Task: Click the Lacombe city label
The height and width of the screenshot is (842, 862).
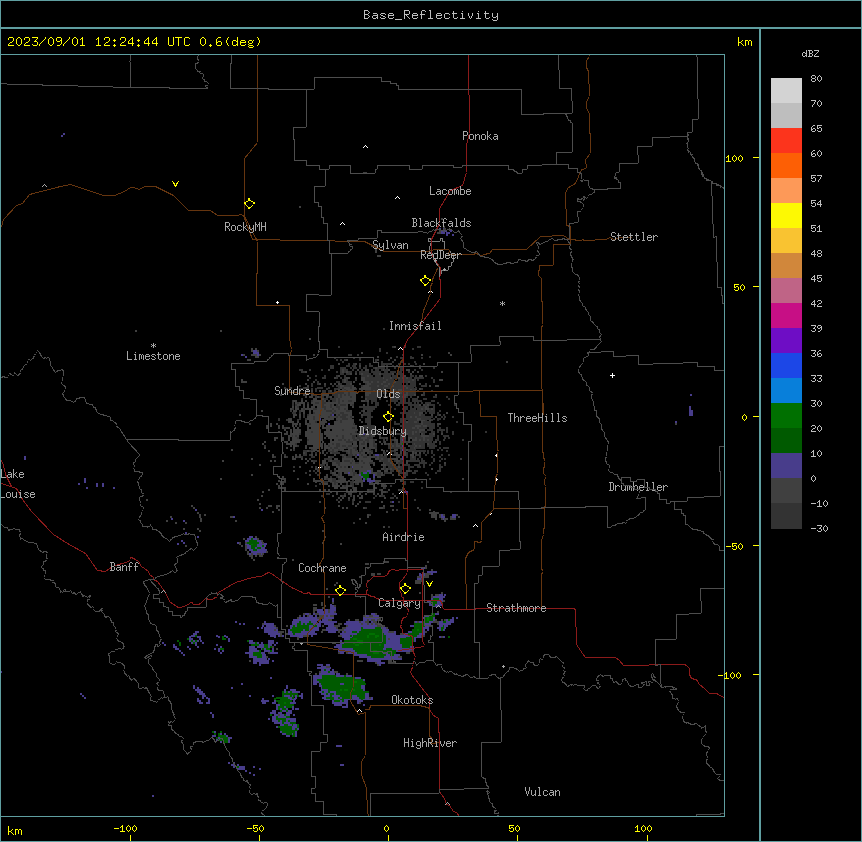Action: tap(450, 191)
